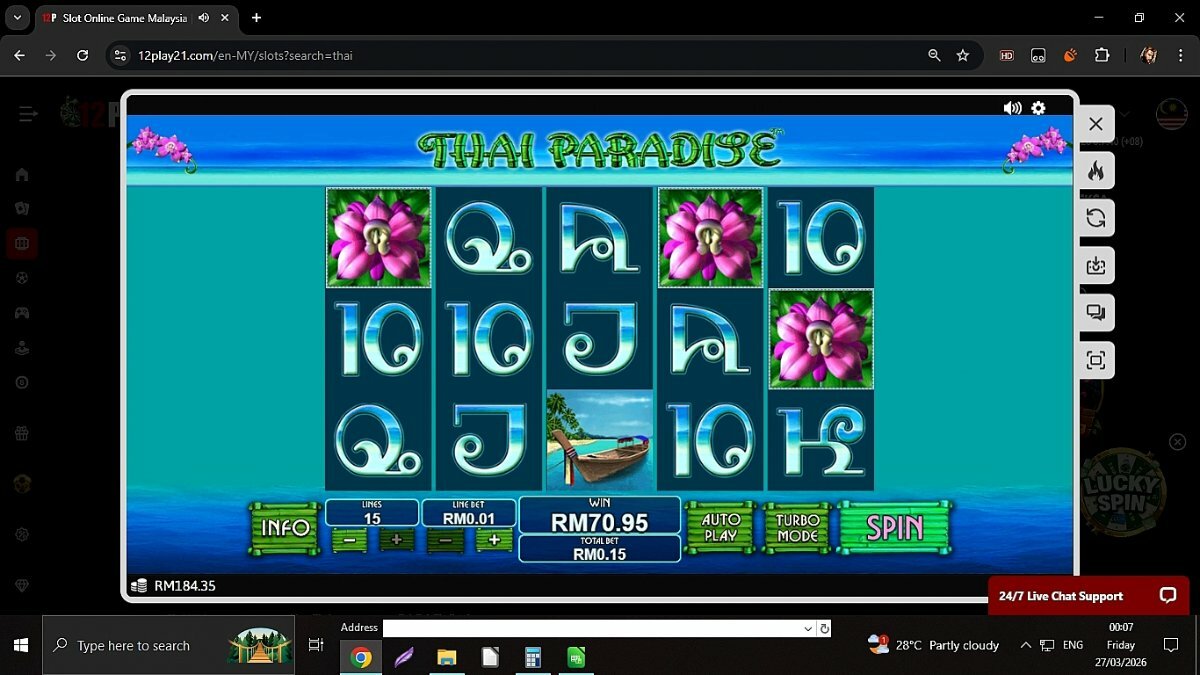Screen dimensions: 1200x675
Task: Increase line bet with plus button
Action: 494,540
